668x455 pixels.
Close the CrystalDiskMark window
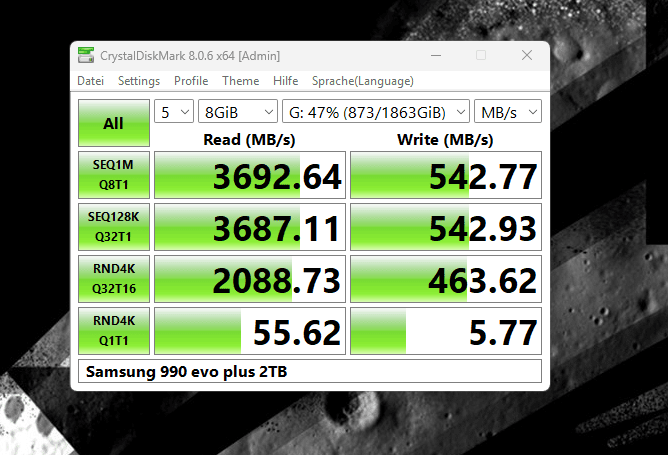527,55
